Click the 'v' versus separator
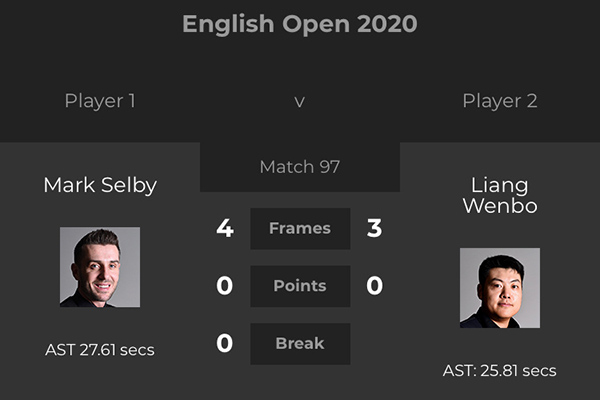The width and height of the screenshot is (600, 400). 300,102
